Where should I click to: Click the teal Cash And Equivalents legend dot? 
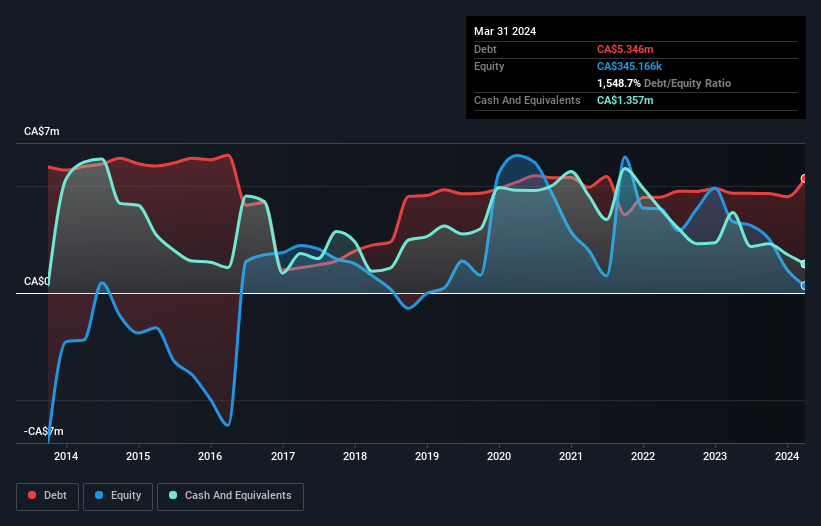(173, 495)
